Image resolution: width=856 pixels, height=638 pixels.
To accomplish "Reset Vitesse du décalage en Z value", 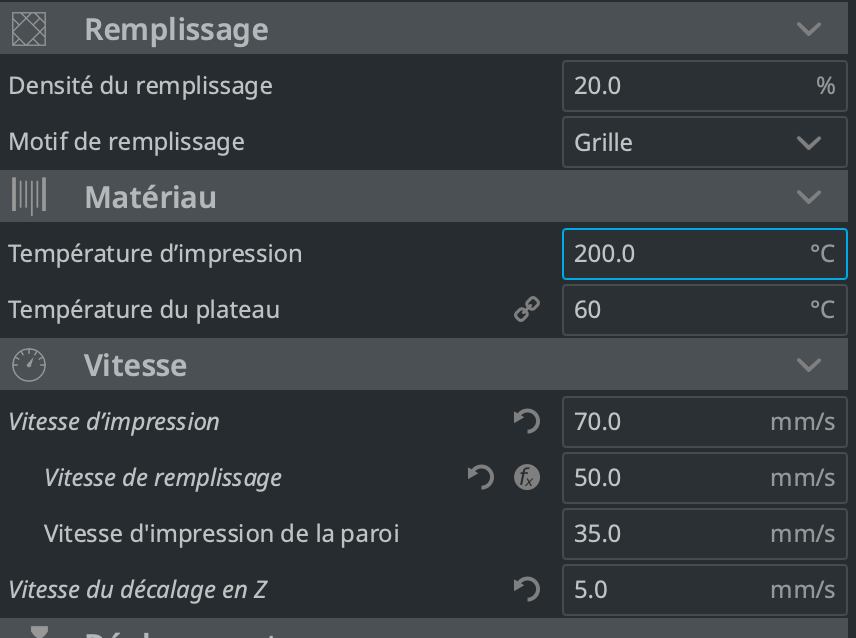I will click(526, 590).
